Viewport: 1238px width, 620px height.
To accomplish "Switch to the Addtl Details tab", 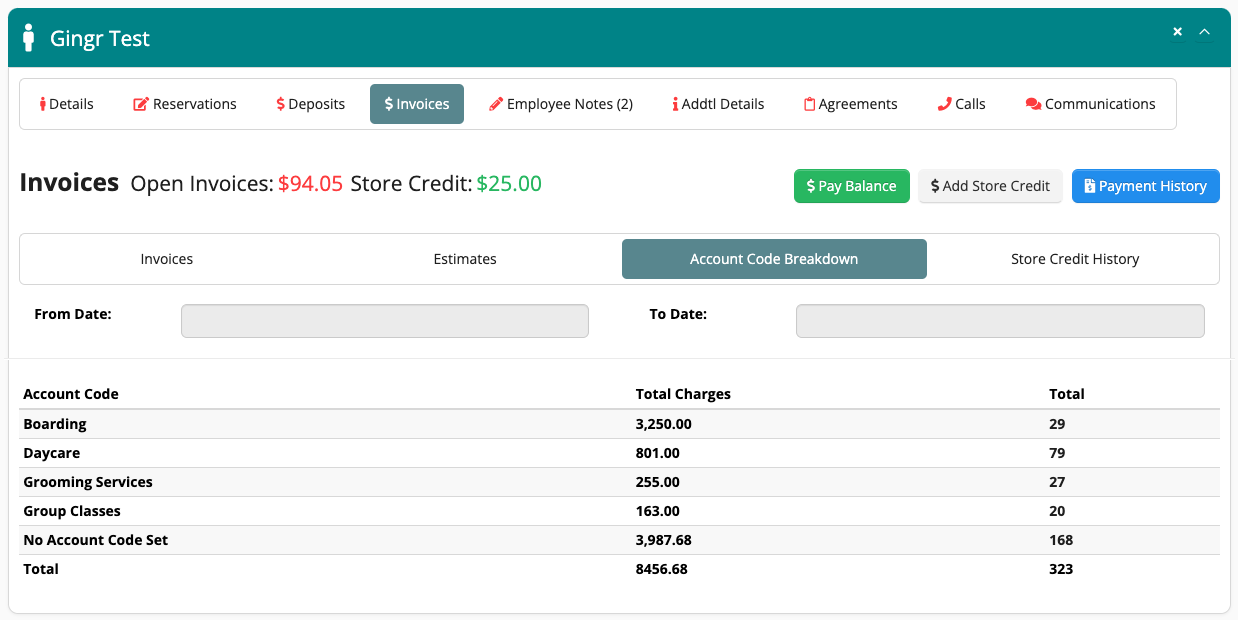I will coord(718,103).
